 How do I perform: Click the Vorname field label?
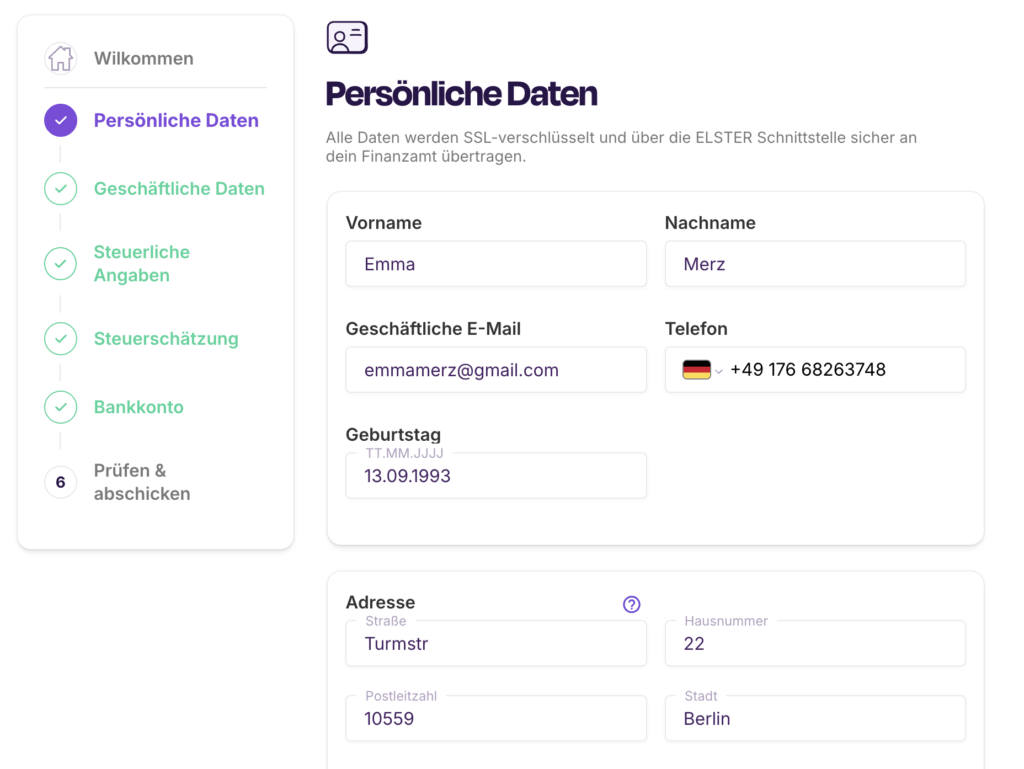[384, 223]
